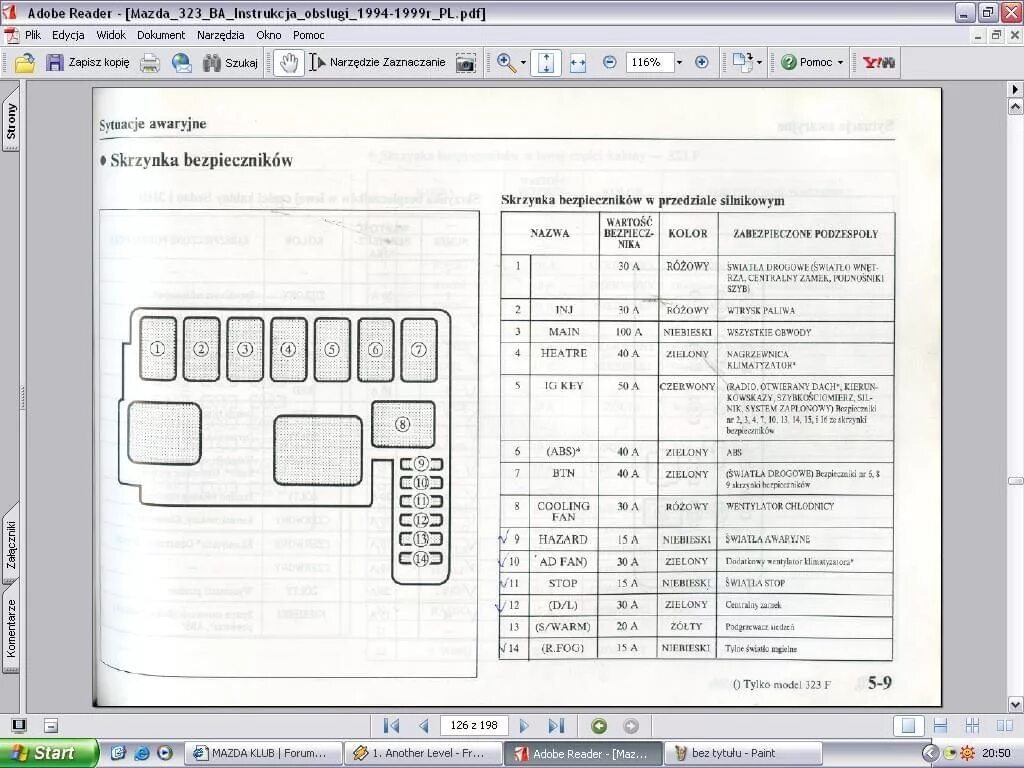Click the vertical scrollbar up arrow
The image size is (1024, 768).
coord(1016,106)
